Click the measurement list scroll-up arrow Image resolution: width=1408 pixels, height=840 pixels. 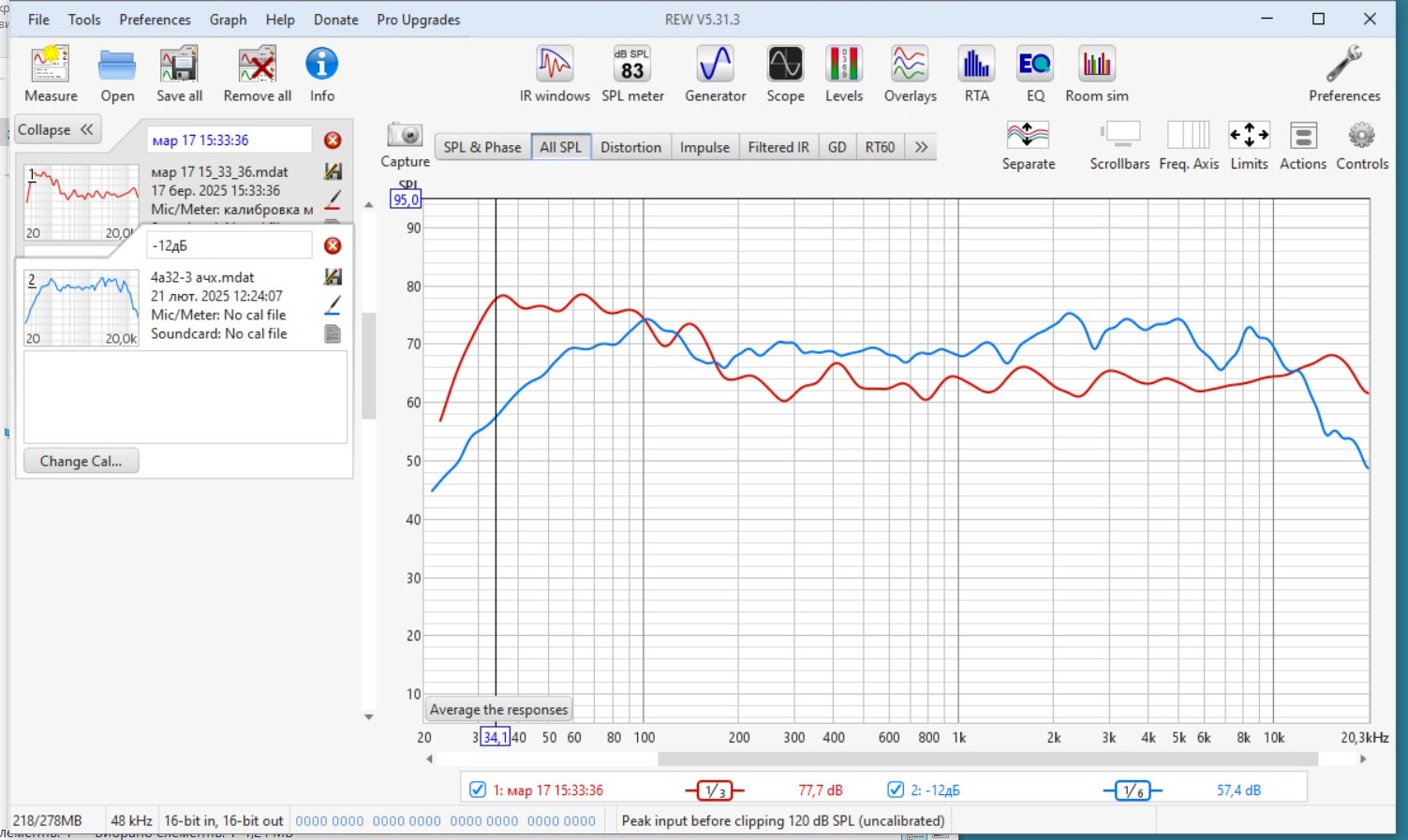coord(368,204)
